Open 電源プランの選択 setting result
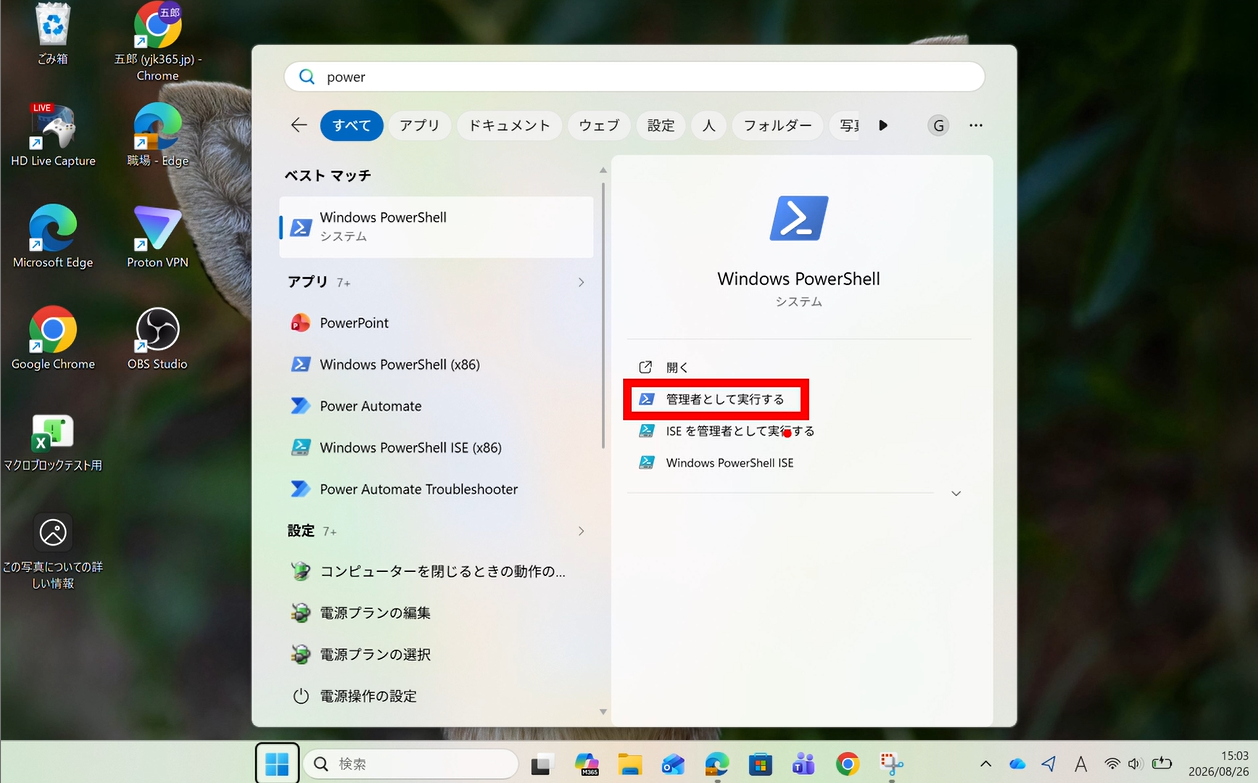 point(437,655)
